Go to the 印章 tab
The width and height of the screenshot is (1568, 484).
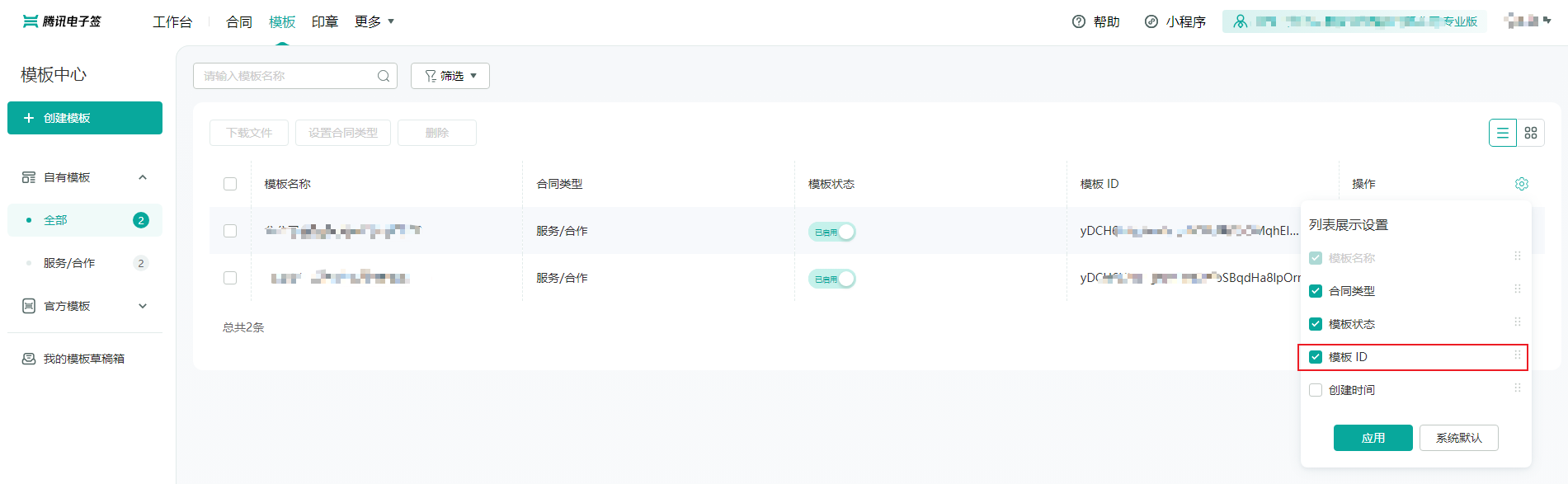pyautogui.click(x=325, y=21)
